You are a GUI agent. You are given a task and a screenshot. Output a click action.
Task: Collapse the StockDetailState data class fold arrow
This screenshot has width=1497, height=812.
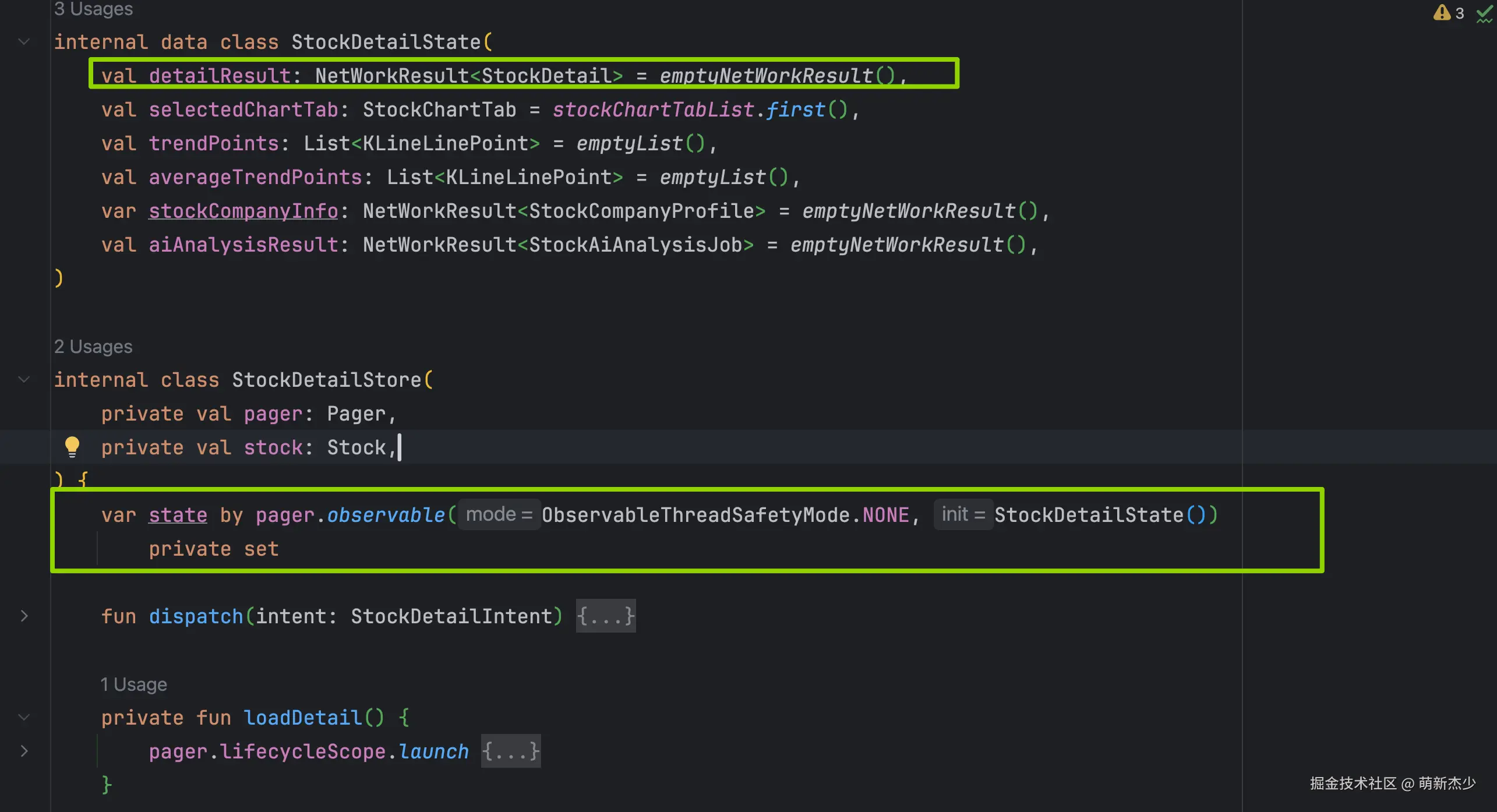click(x=24, y=42)
